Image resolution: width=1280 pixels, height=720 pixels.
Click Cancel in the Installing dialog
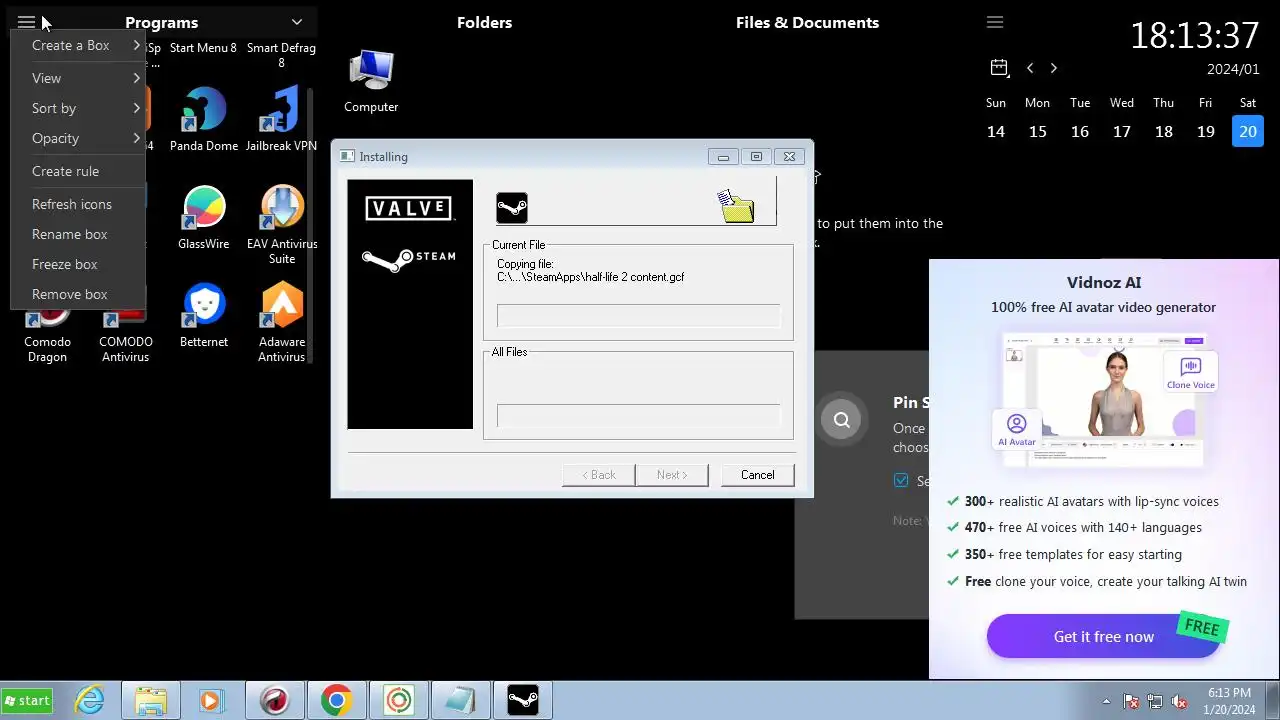tap(757, 475)
